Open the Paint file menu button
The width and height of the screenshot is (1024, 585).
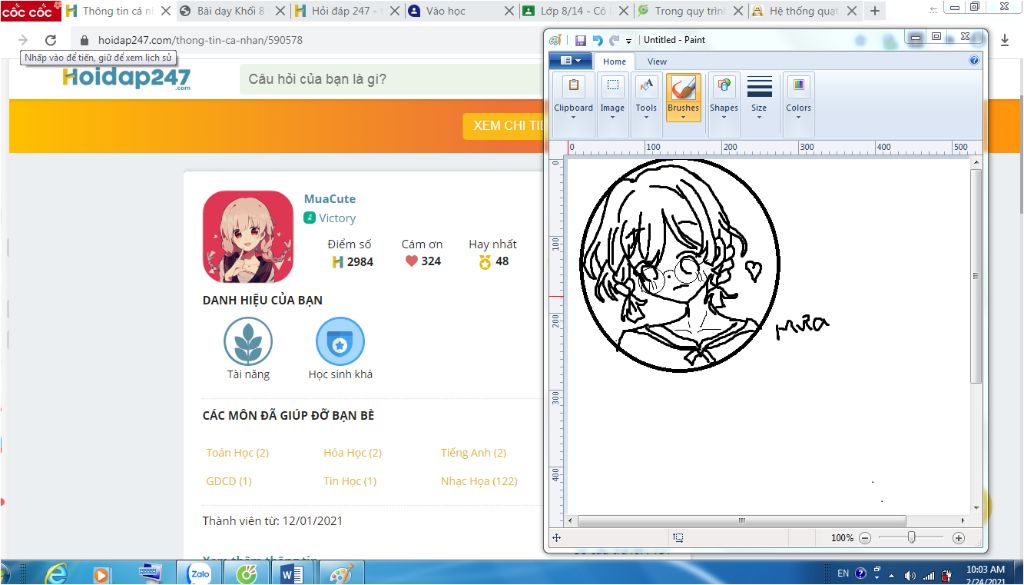(x=570, y=61)
